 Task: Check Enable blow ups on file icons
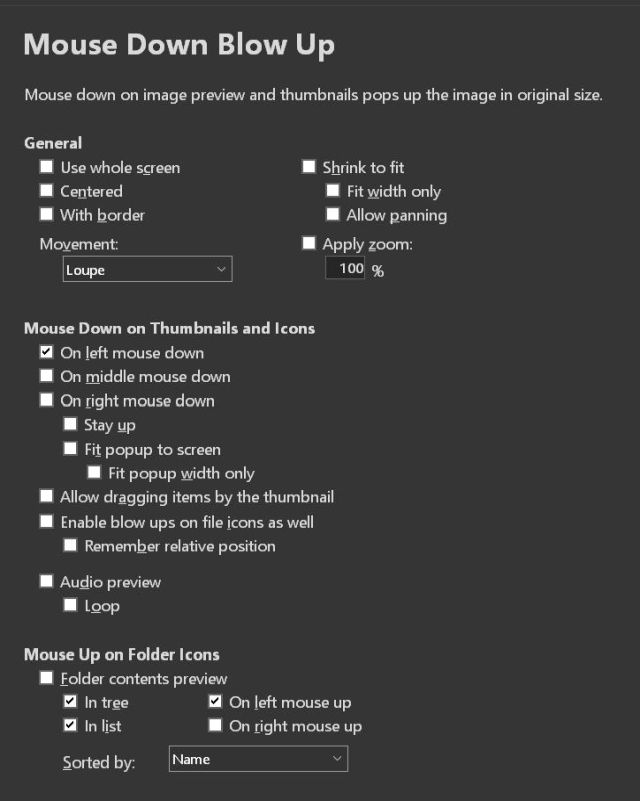[47, 522]
